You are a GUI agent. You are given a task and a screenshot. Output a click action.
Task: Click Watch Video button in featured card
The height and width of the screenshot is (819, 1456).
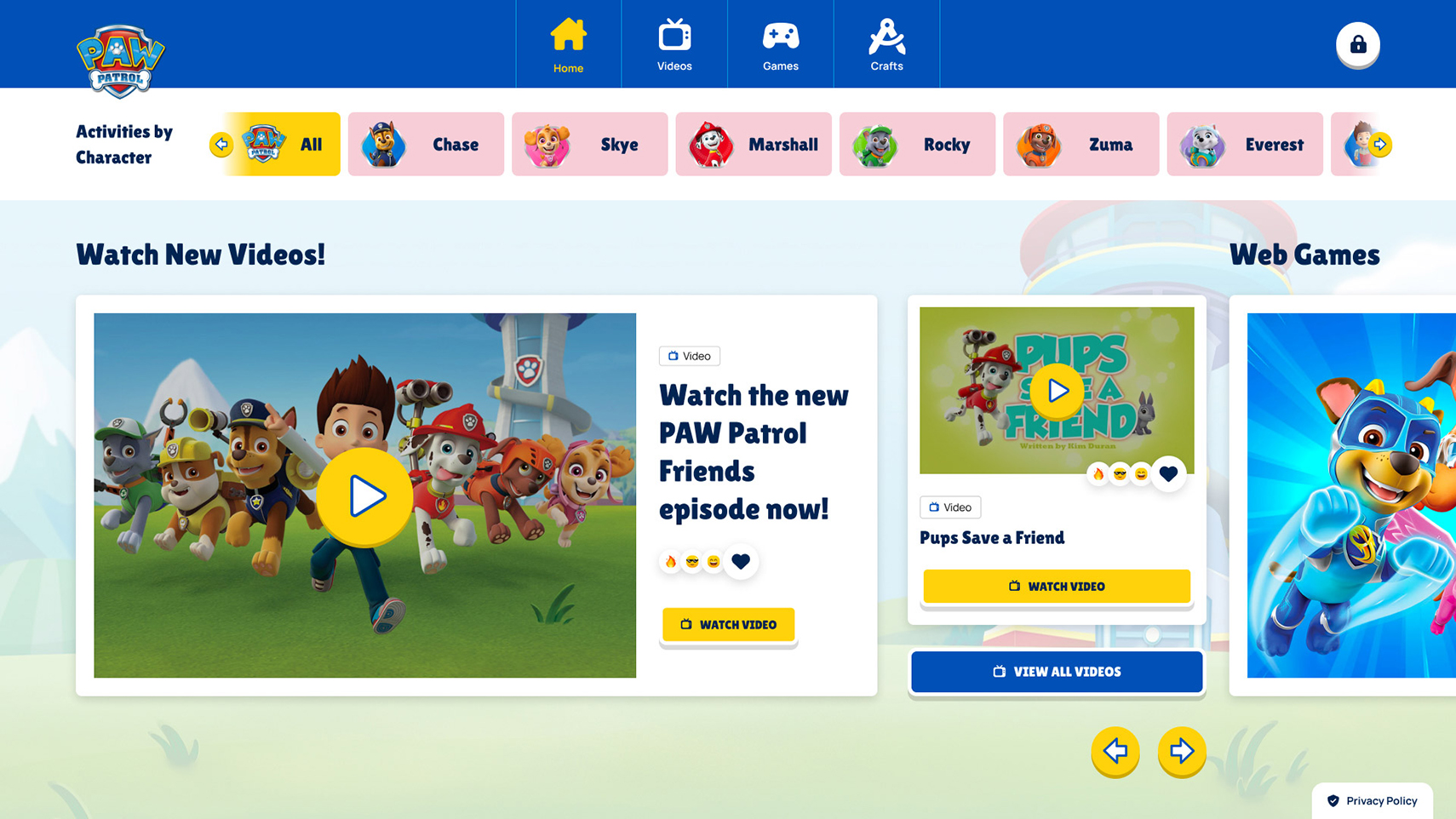coord(728,625)
